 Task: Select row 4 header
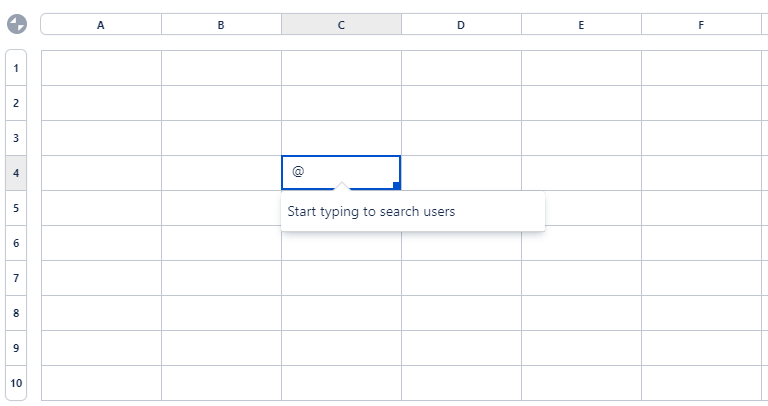[x=17, y=173]
